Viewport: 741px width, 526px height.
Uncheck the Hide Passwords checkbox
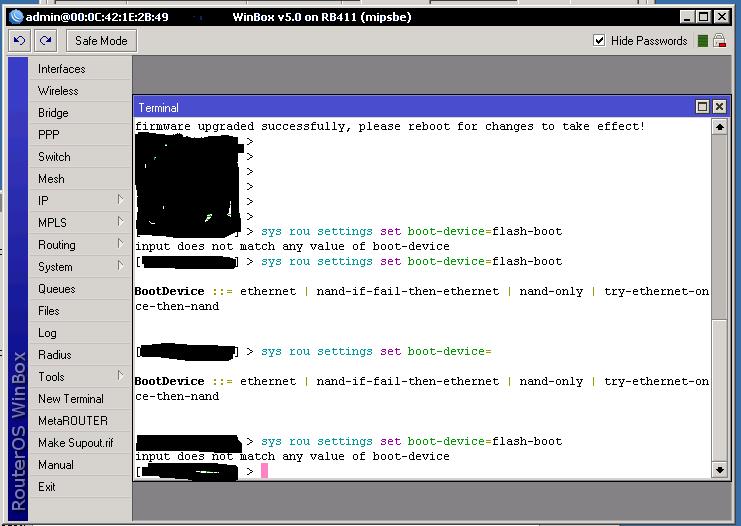[599, 41]
